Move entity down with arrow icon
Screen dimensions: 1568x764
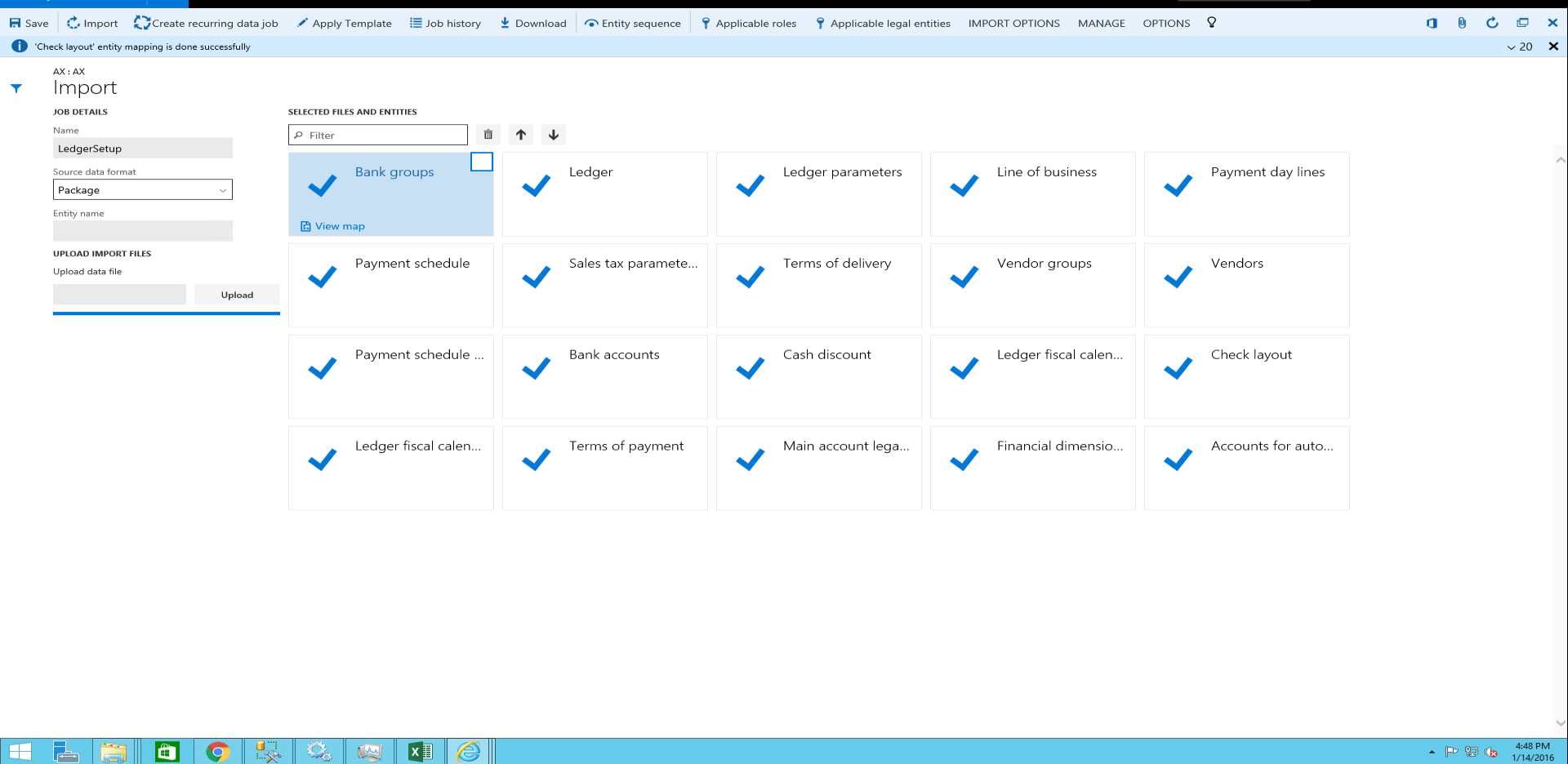coord(554,135)
